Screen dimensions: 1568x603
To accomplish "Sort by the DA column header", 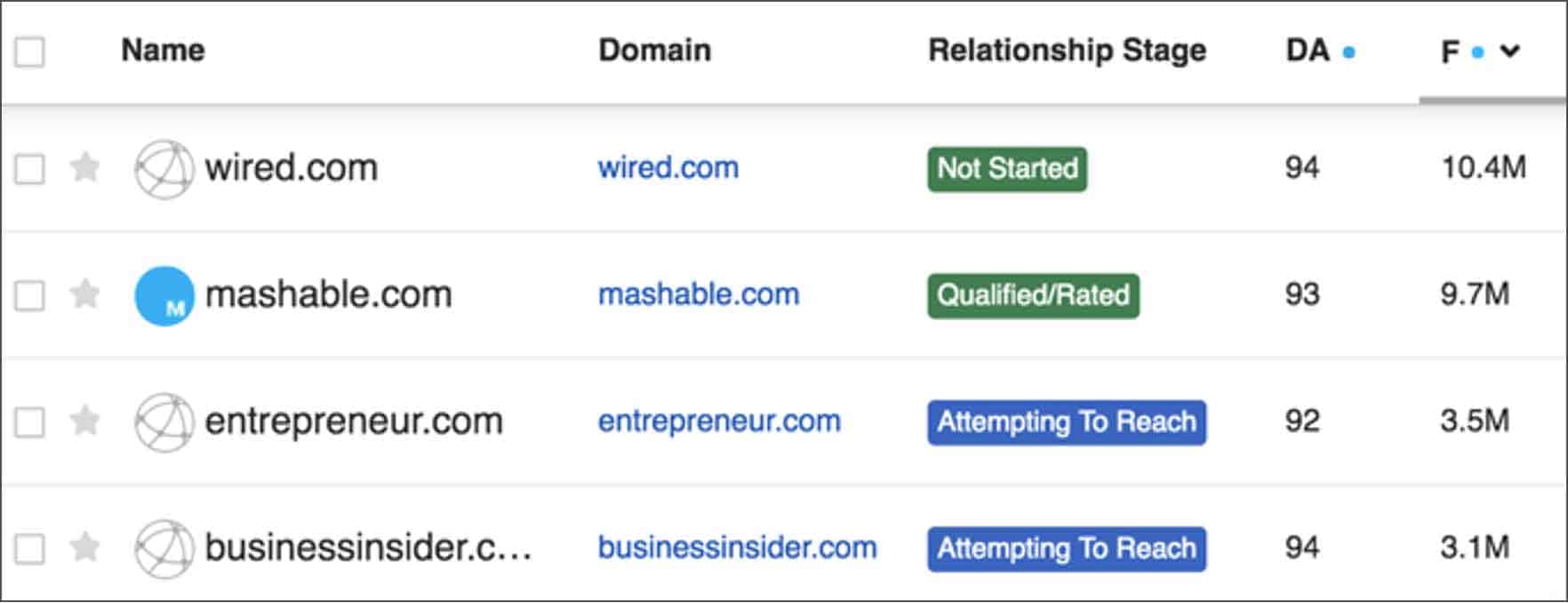I will pyautogui.click(x=1308, y=51).
